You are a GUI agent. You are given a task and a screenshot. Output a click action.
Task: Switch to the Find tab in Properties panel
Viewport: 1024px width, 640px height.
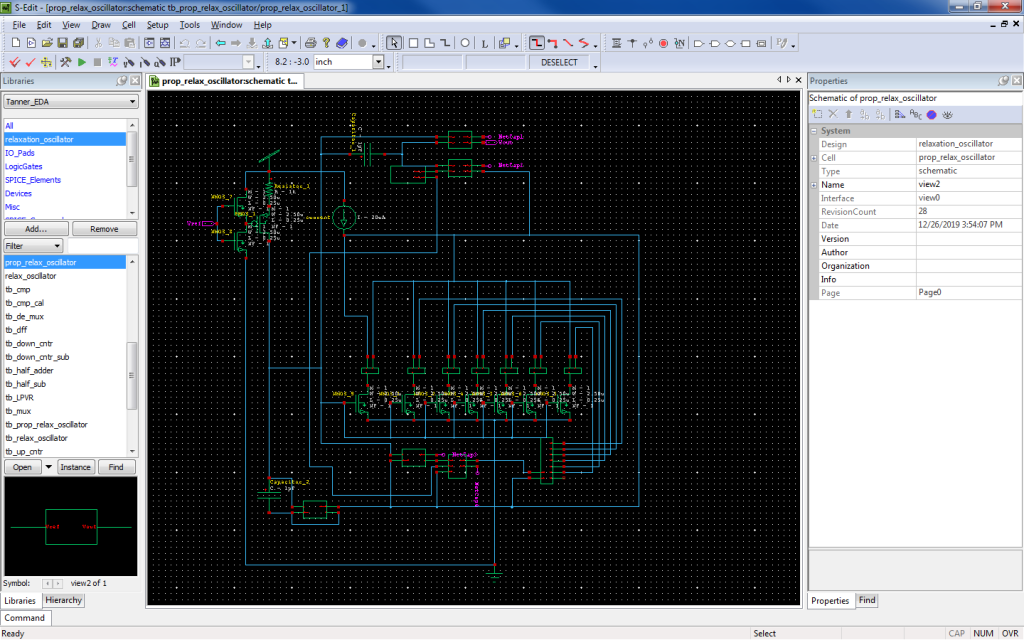866,600
